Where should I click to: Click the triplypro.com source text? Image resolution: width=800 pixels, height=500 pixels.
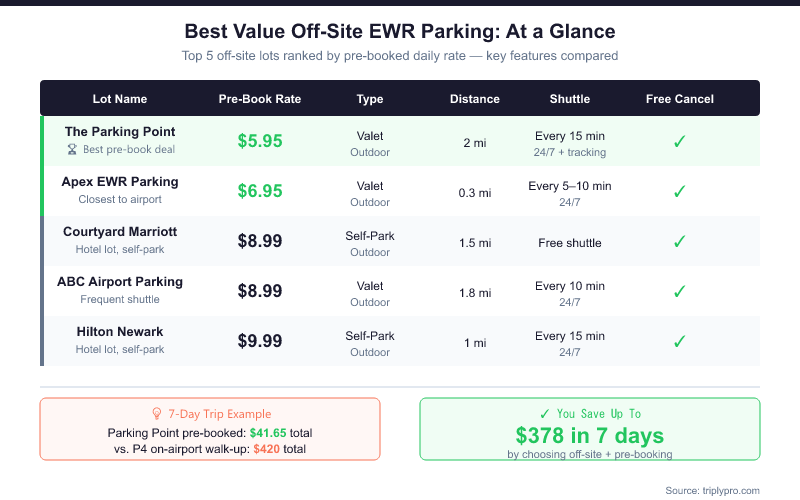click(712, 490)
